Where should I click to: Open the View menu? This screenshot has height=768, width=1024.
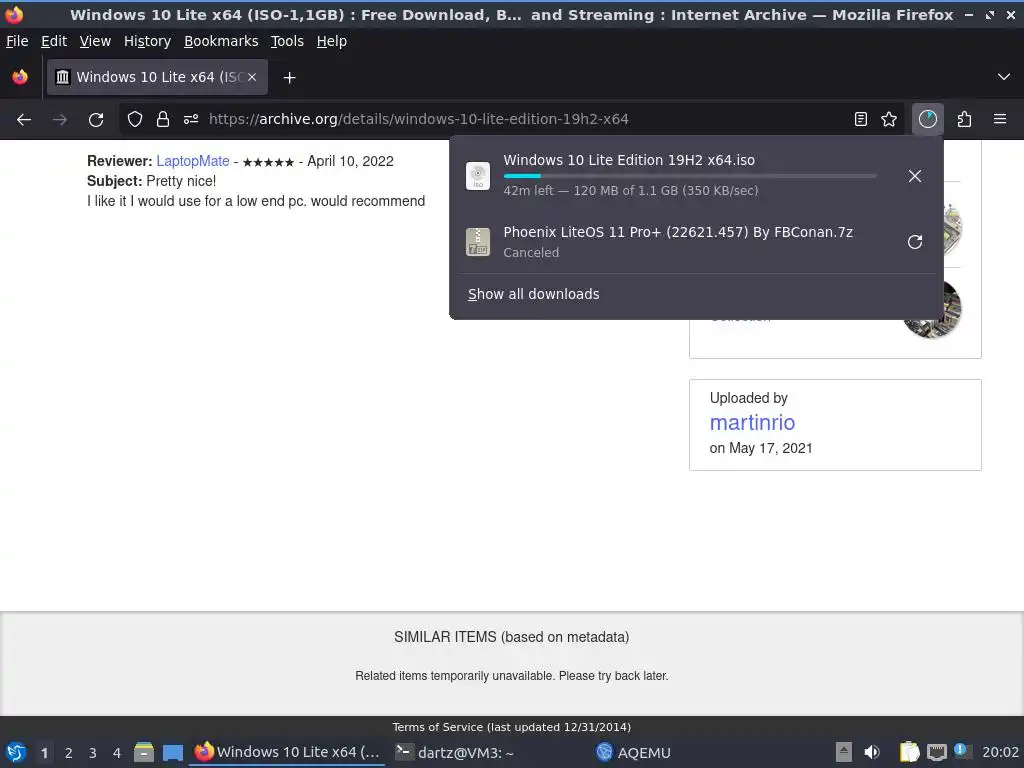[95, 41]
